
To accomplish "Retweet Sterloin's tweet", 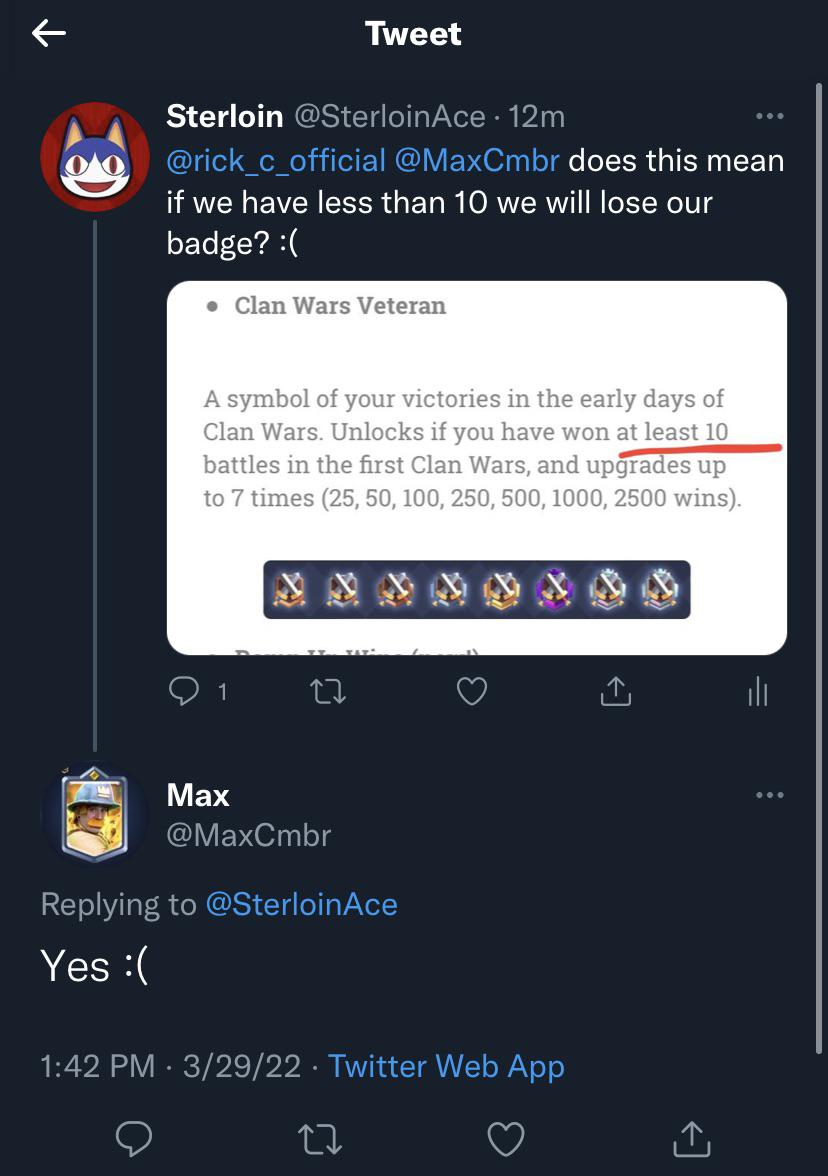I will [x=327, y=690].
